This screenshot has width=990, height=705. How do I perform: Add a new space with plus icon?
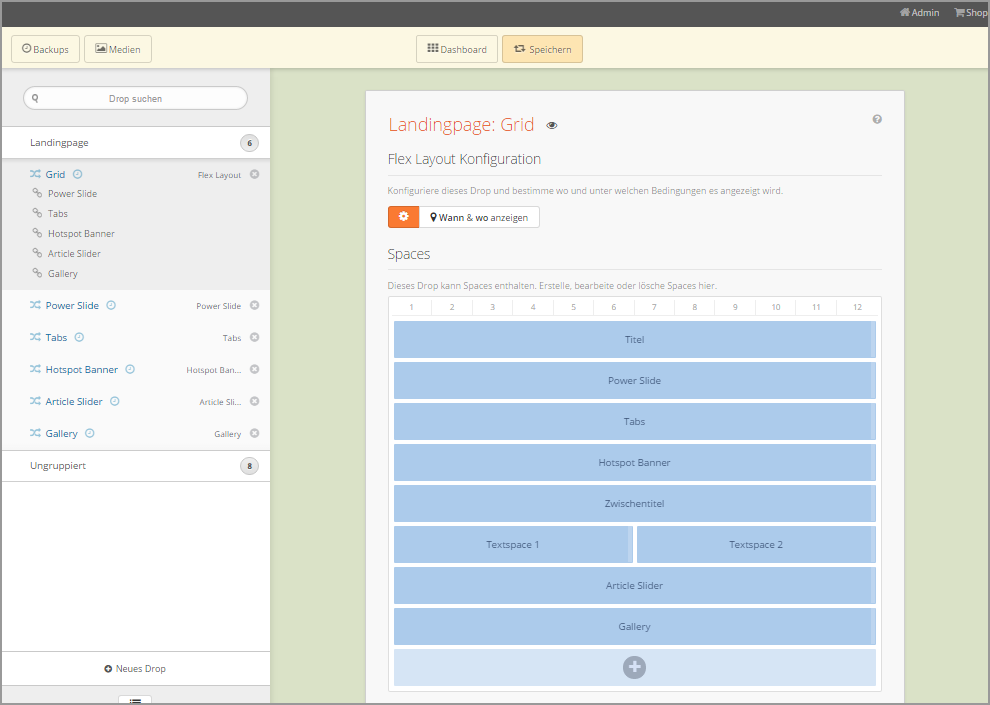click(x=634, y=667)
